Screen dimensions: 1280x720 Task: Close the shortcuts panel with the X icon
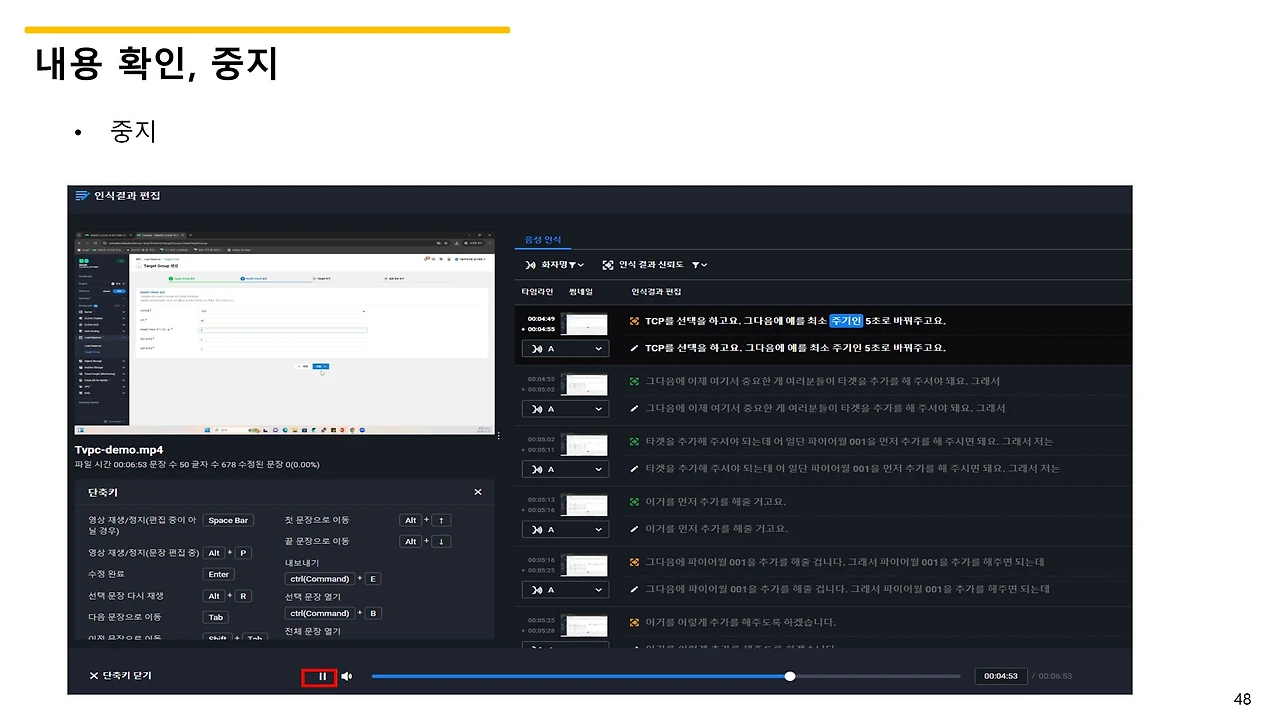click(478, 492)
